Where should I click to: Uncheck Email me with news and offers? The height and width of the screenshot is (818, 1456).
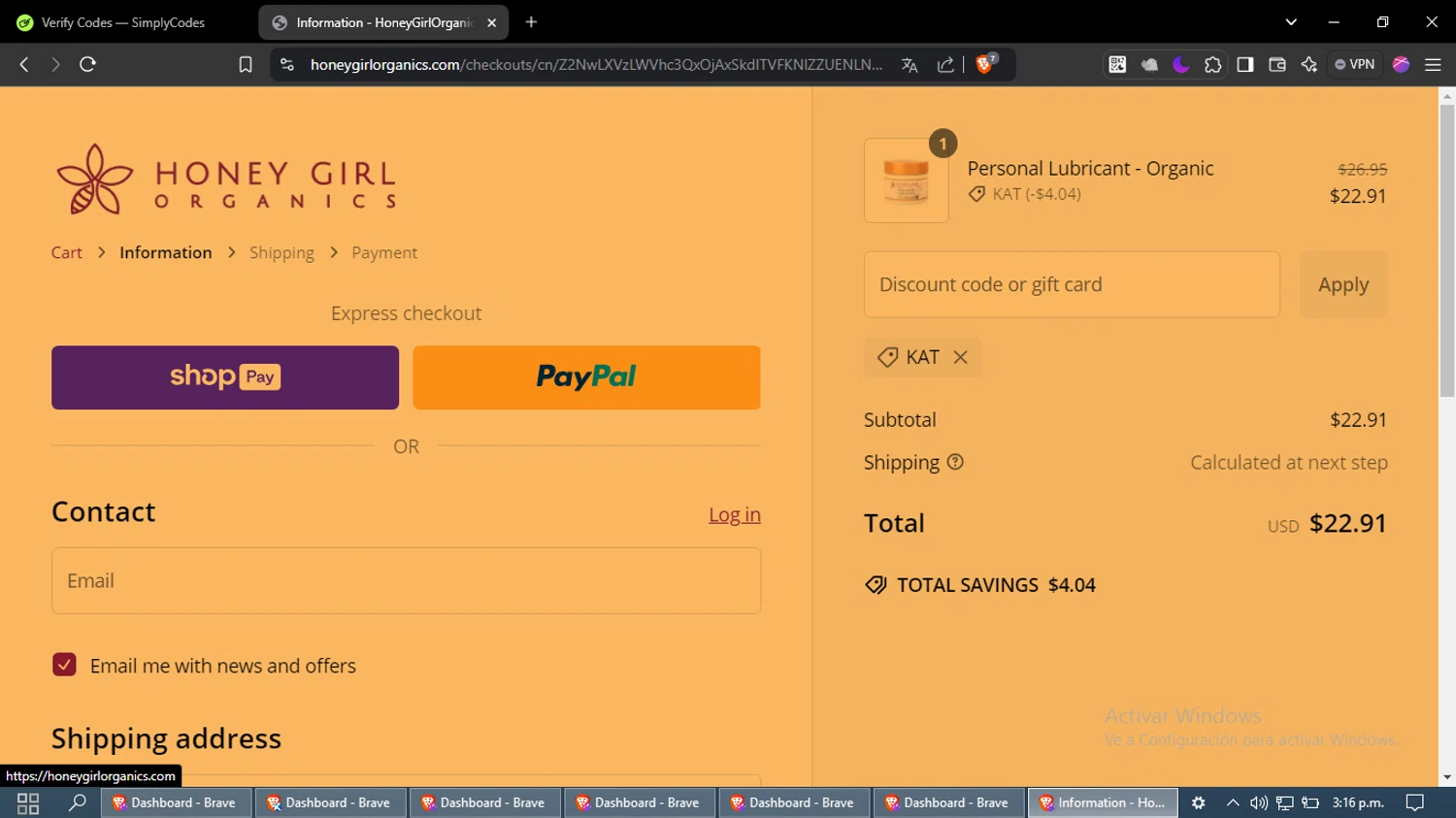(x=64, y=665)
